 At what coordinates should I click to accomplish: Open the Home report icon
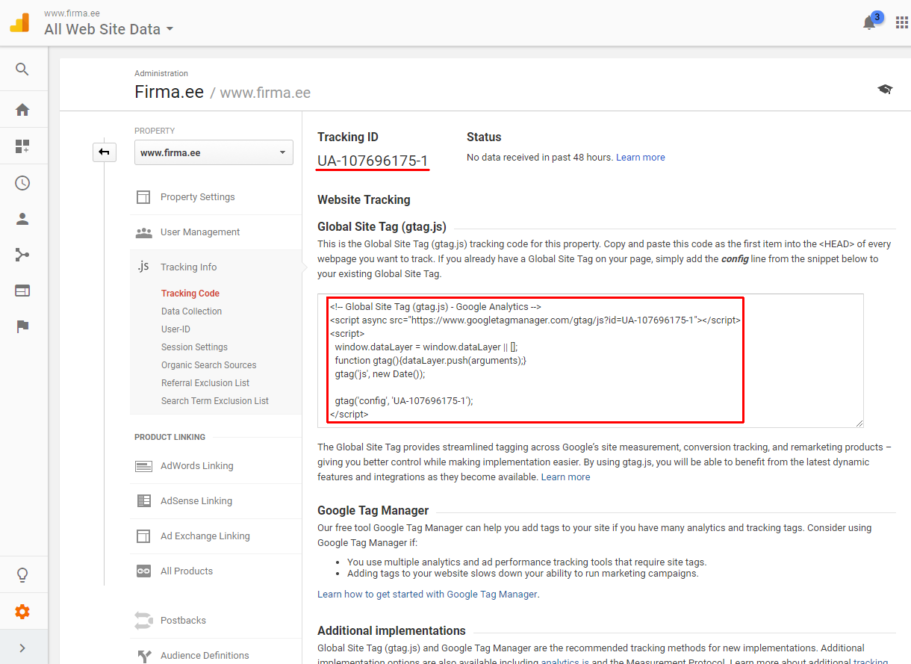(24, 110)
